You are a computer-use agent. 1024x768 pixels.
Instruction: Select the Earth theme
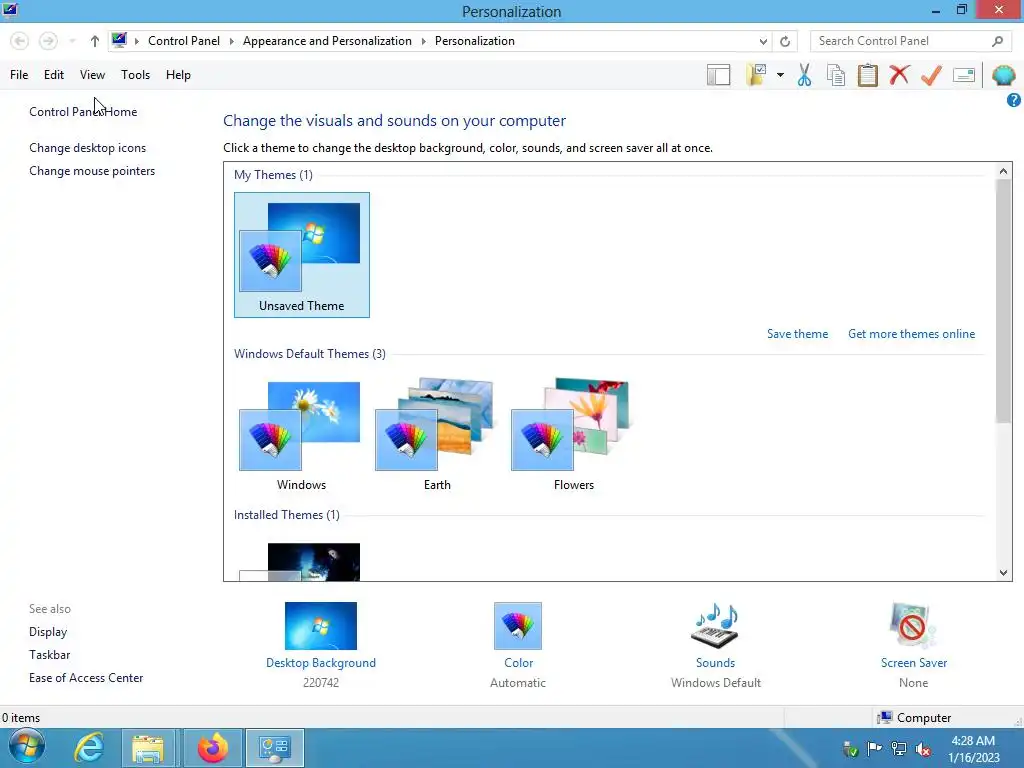(436, 435)
